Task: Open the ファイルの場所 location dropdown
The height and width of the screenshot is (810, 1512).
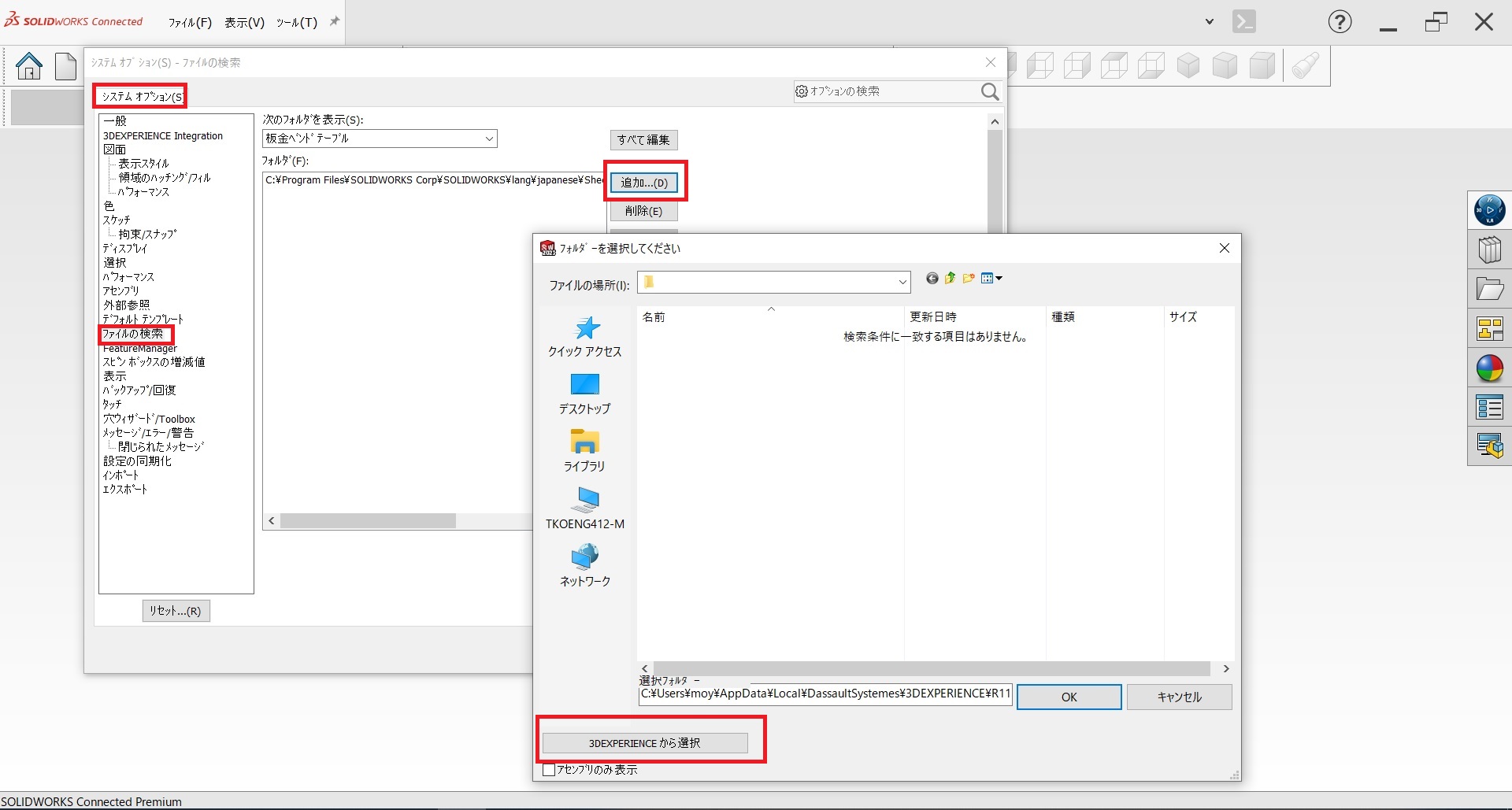Action: point(774,282)
